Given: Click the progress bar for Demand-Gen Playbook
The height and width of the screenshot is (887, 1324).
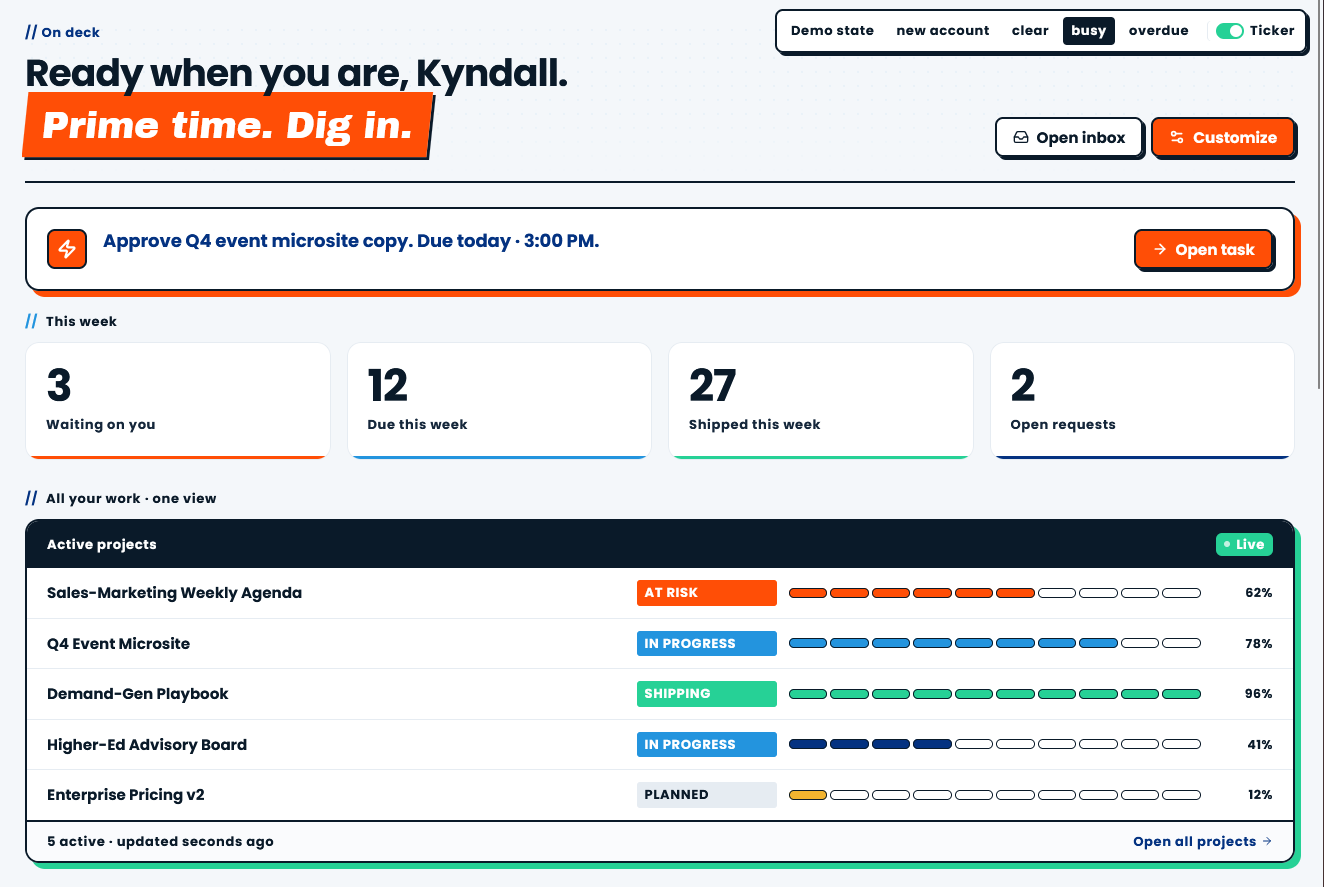Looking at the screenshot, I should (995, 694).
